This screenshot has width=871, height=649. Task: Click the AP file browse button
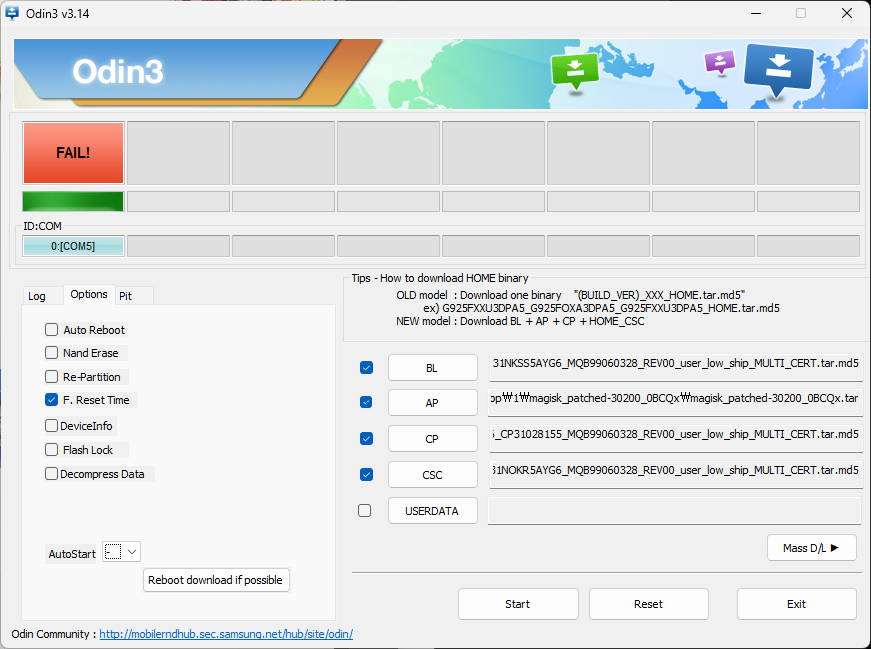point(432,403)
